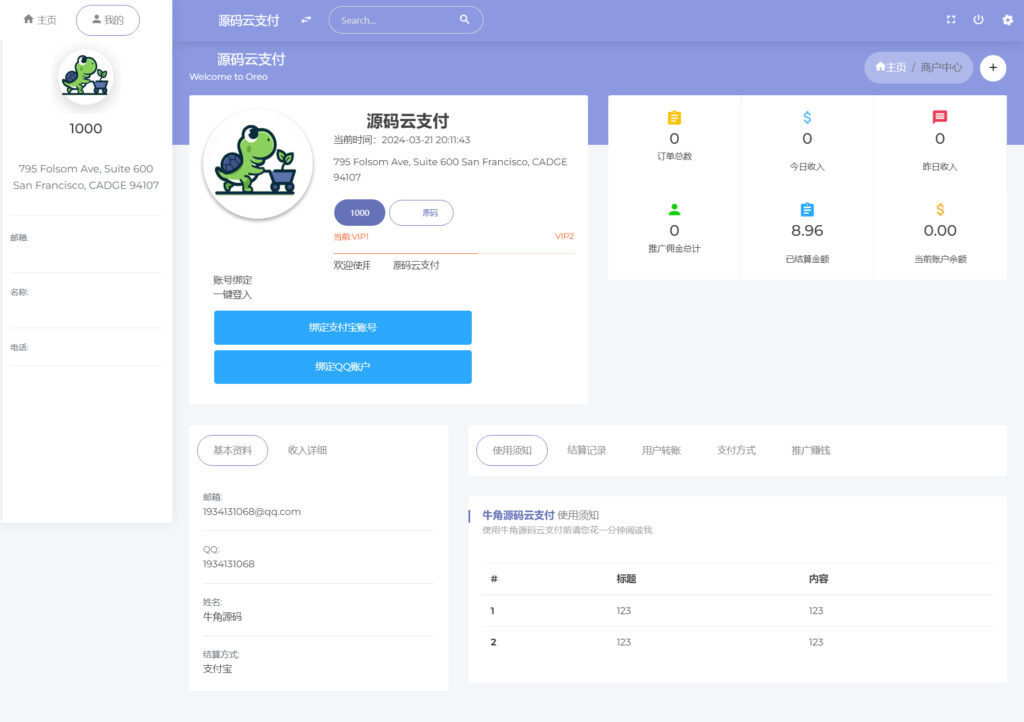Select the 用户转账 tab
The width and height of the screenshot is (1024, 722).
pyautogui.click(x=662, y=449)
